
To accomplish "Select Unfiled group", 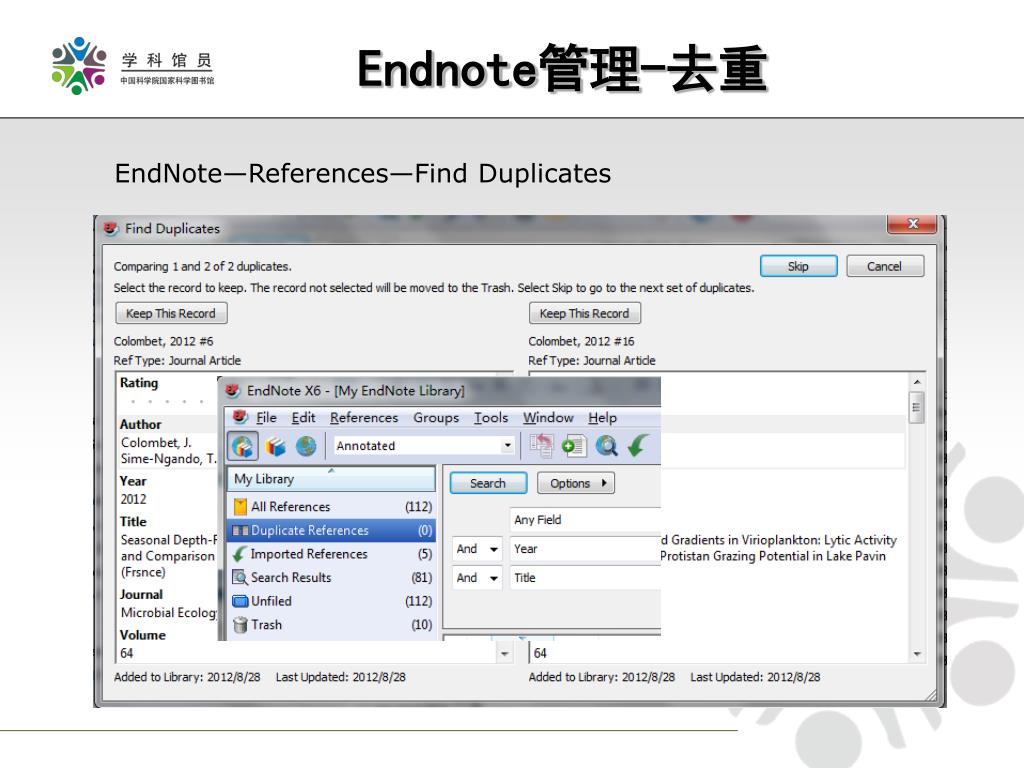I will [331, 601].
